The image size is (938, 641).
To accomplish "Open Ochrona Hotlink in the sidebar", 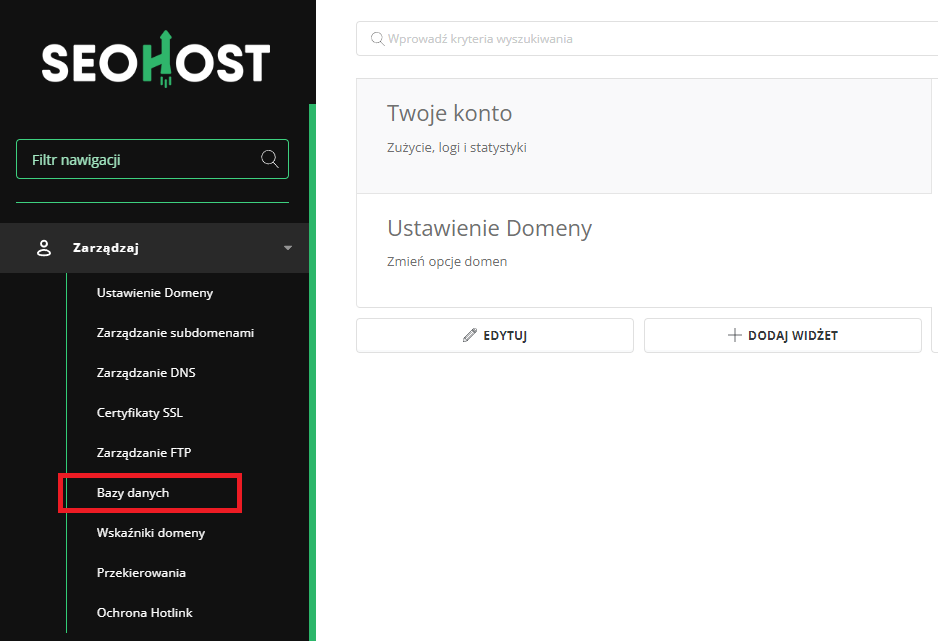I will click(145, 613).
